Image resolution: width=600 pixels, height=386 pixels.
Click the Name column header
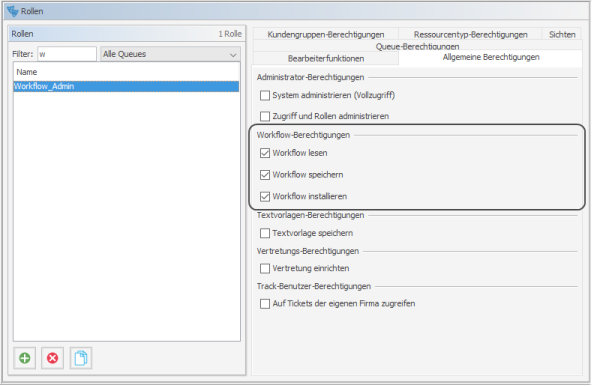pos(126,72)
